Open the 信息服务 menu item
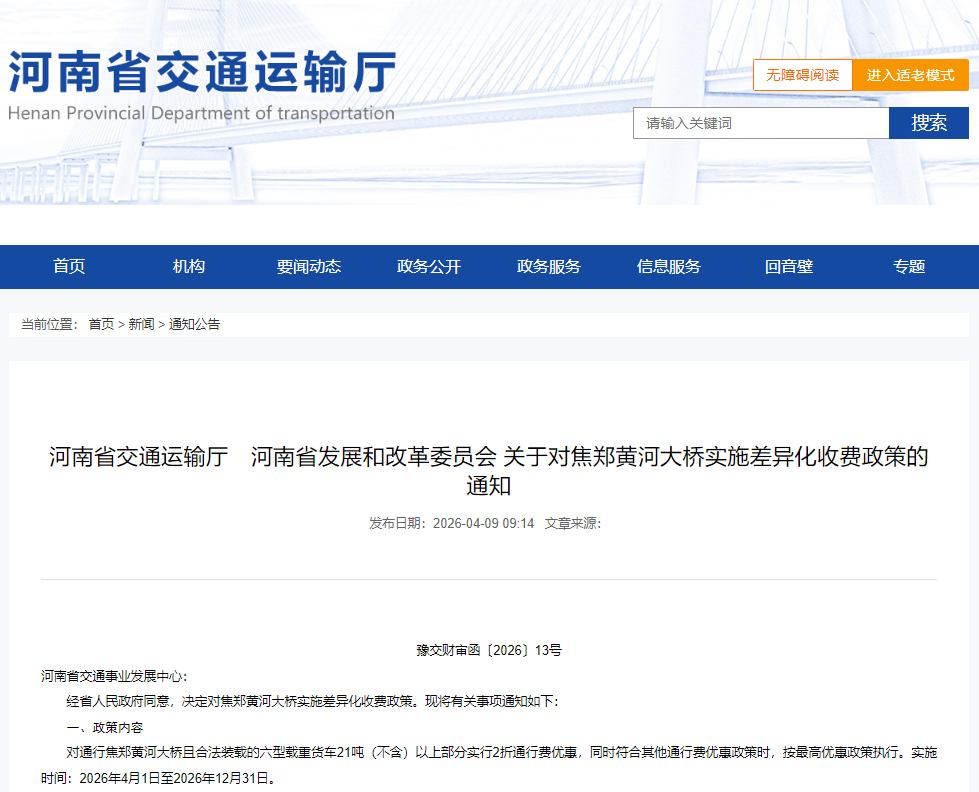979x792 pixels. click(670, 267)
